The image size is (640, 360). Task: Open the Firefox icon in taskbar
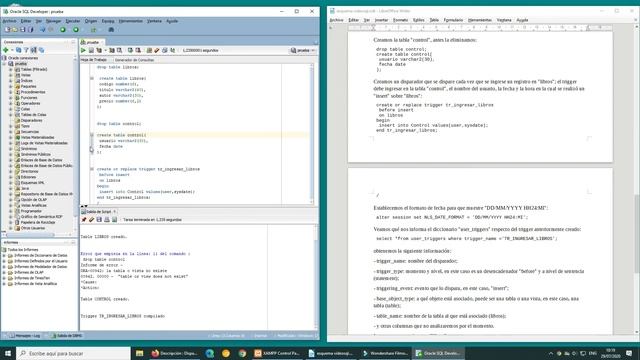[x=155, y=353]
